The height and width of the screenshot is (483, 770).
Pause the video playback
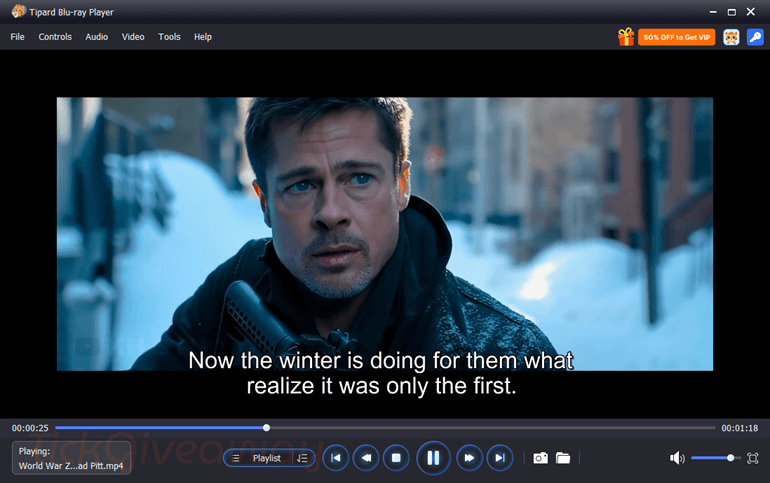(x=433, y=458)
